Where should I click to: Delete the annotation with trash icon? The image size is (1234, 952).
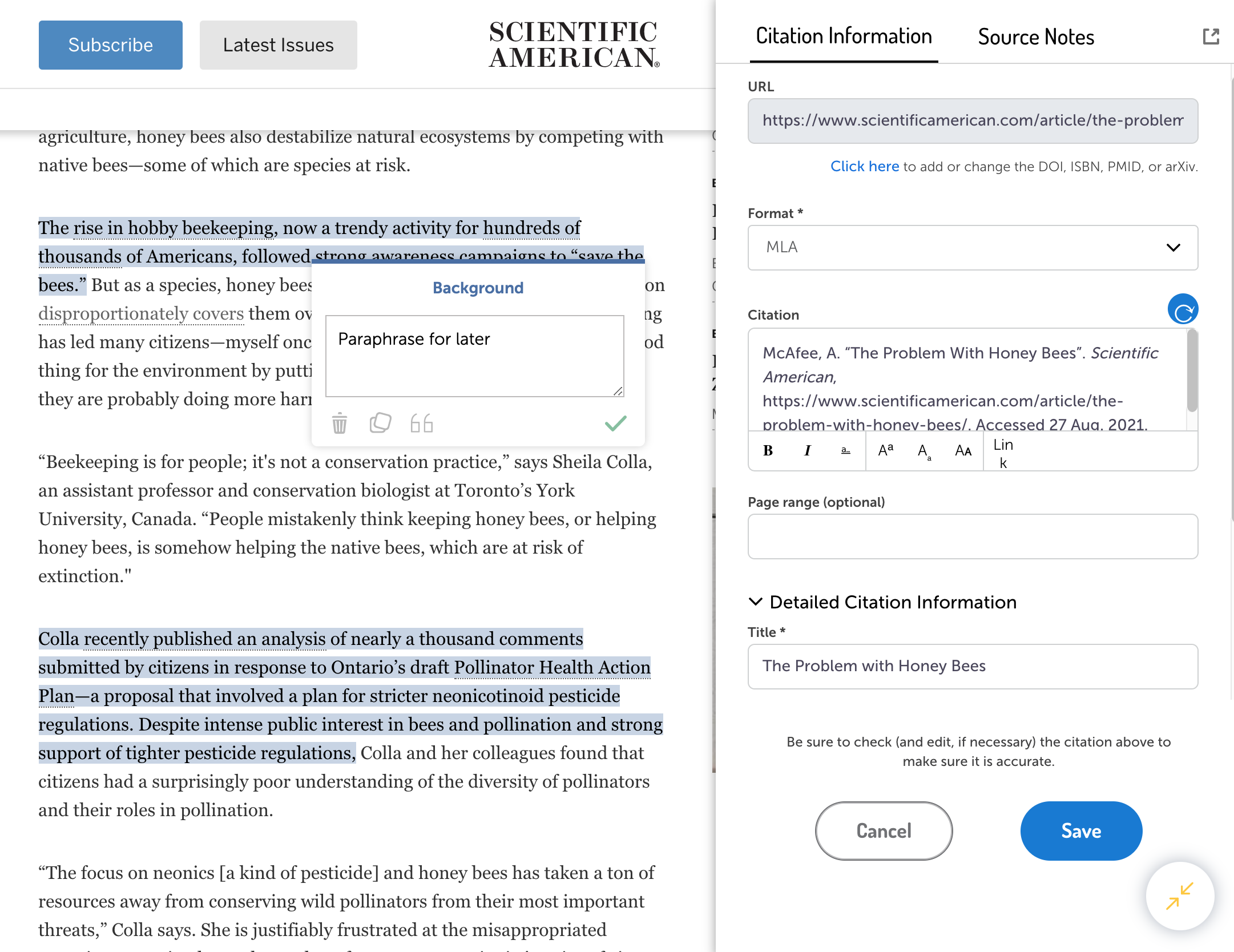pos(340,423)
